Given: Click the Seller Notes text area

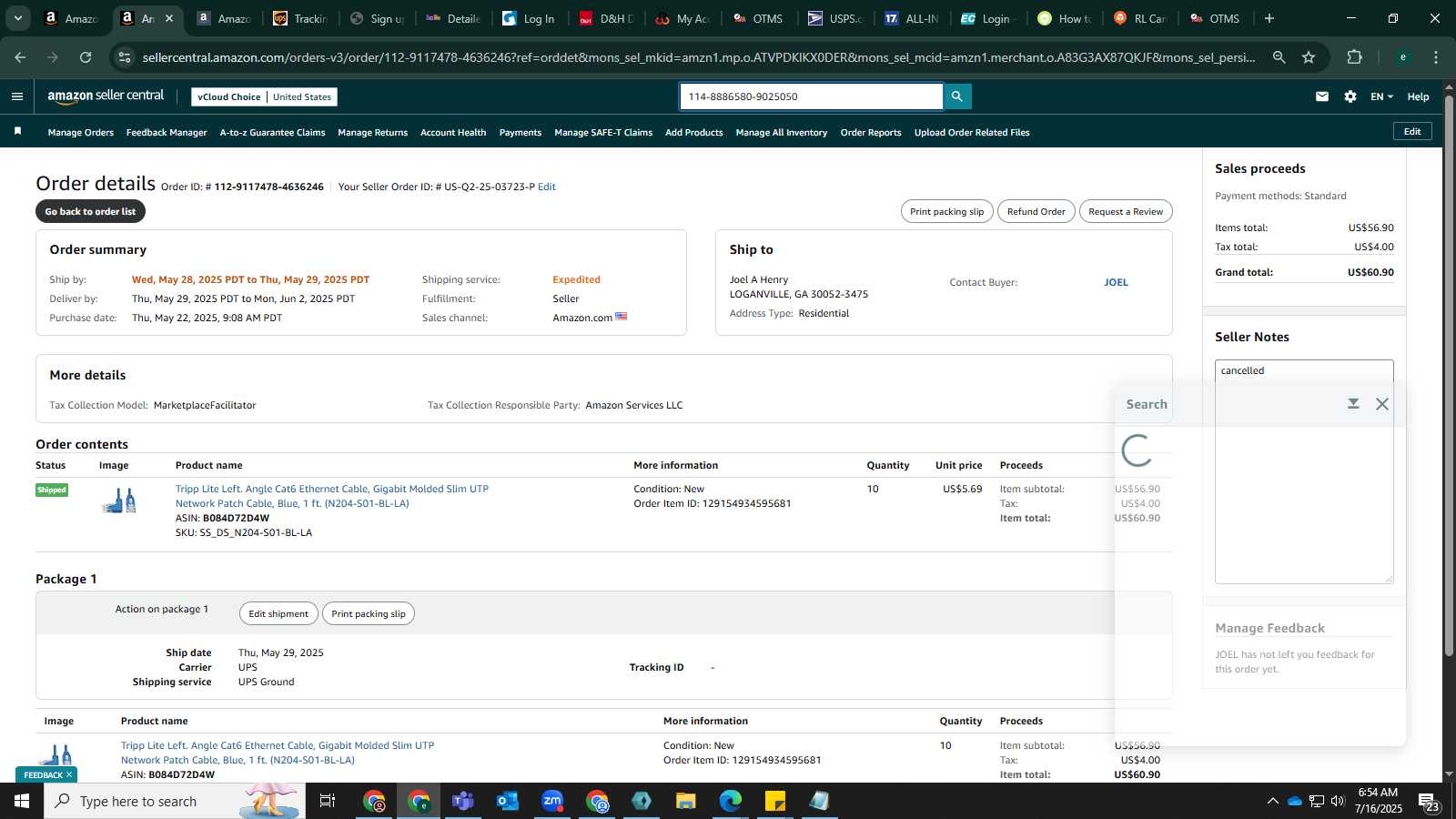Looking at the screenshot, I should point(1304,471).
